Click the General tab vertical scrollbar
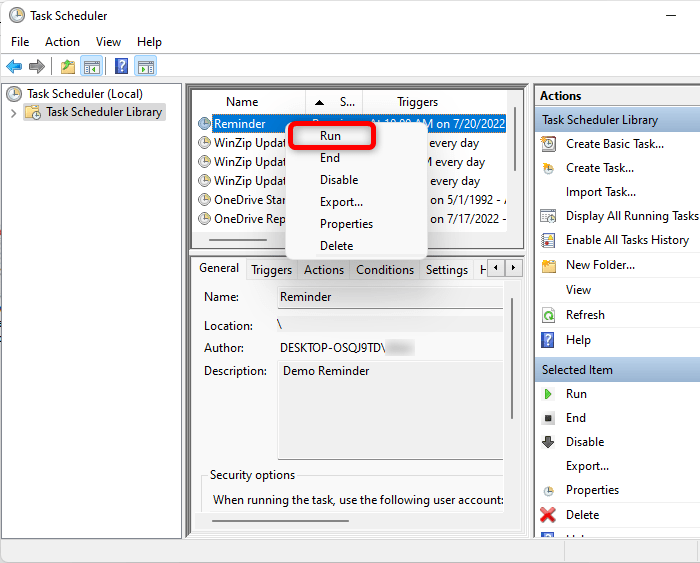 coord(512,359)
